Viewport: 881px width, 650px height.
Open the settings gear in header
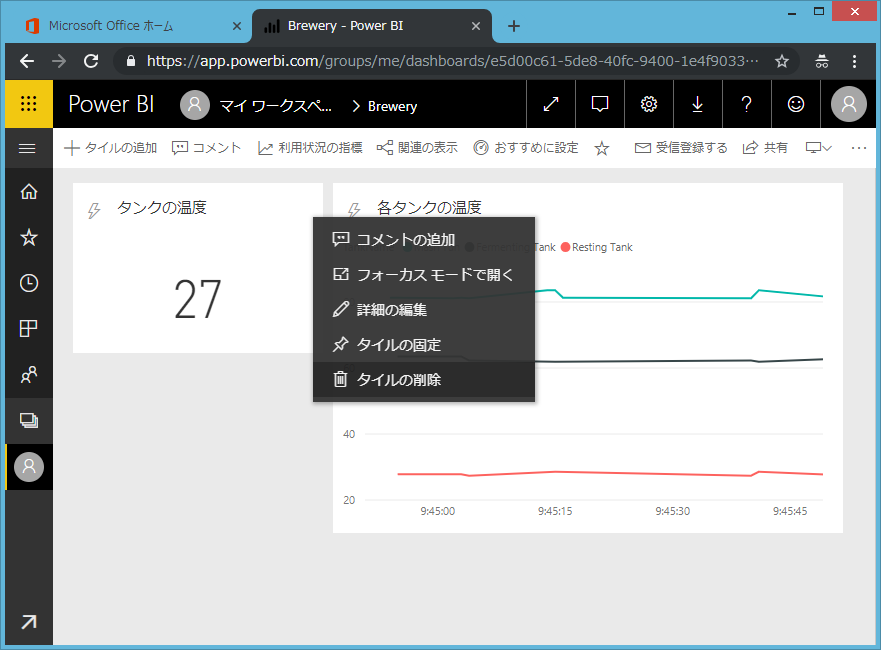[x=649, y=104]
